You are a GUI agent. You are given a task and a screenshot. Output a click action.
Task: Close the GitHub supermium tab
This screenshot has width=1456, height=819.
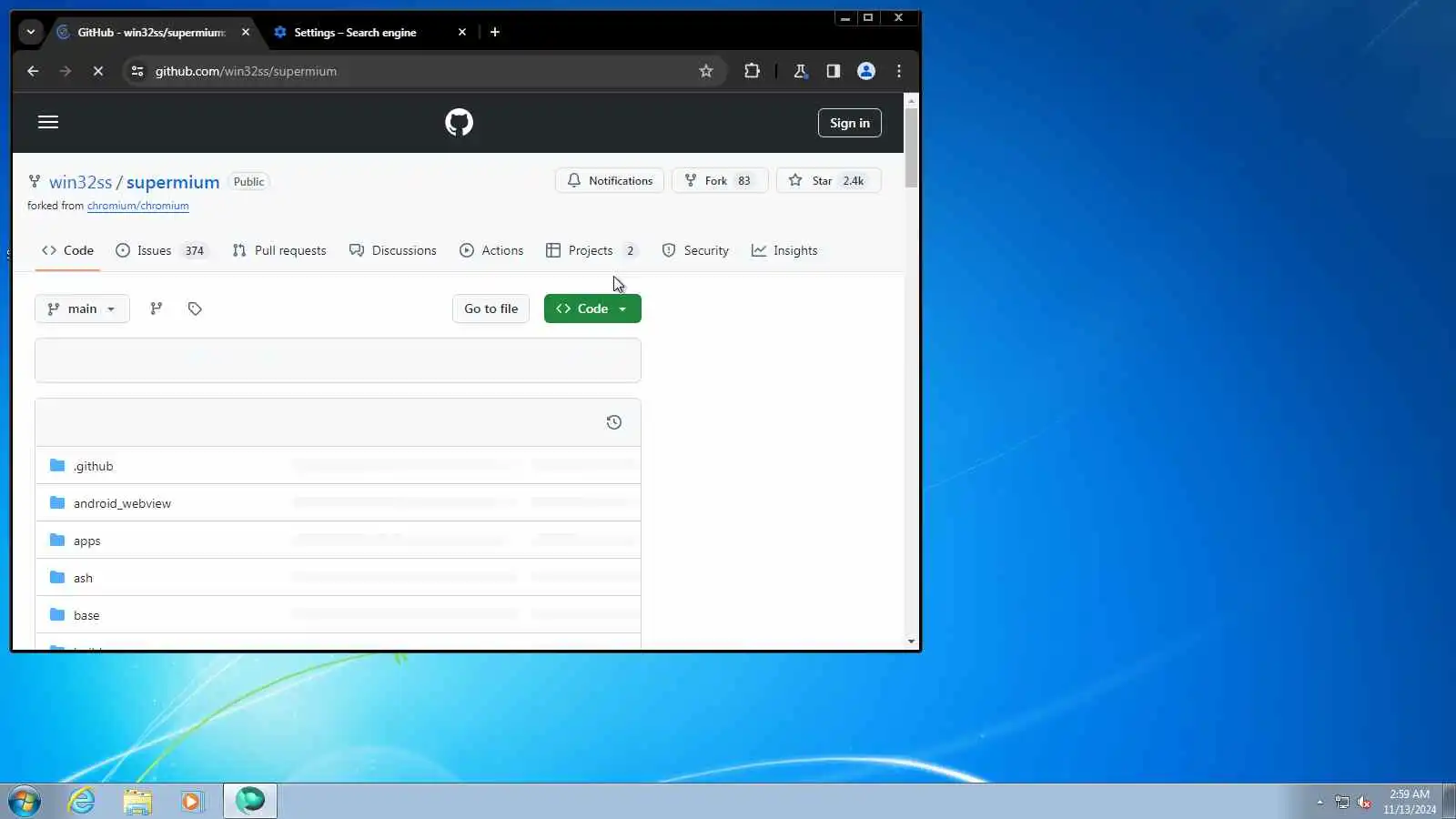pos(246,32)
